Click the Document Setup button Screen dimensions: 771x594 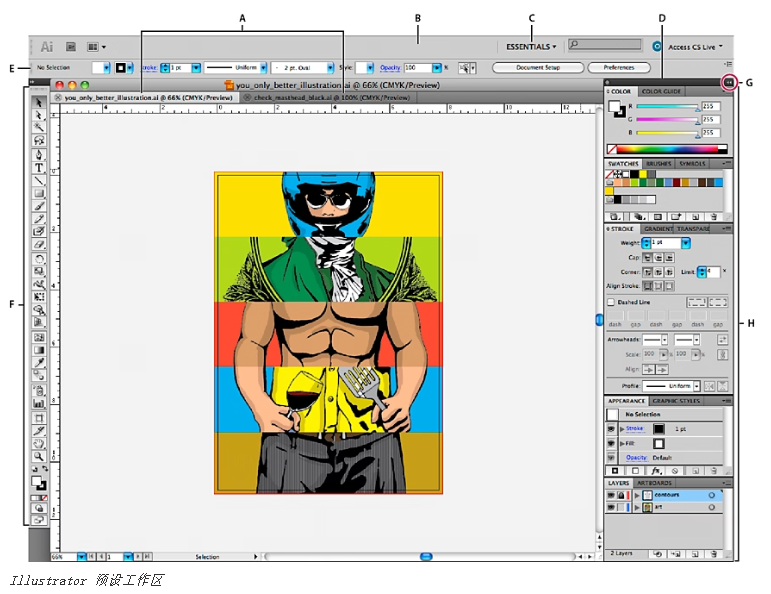(536, 68)
